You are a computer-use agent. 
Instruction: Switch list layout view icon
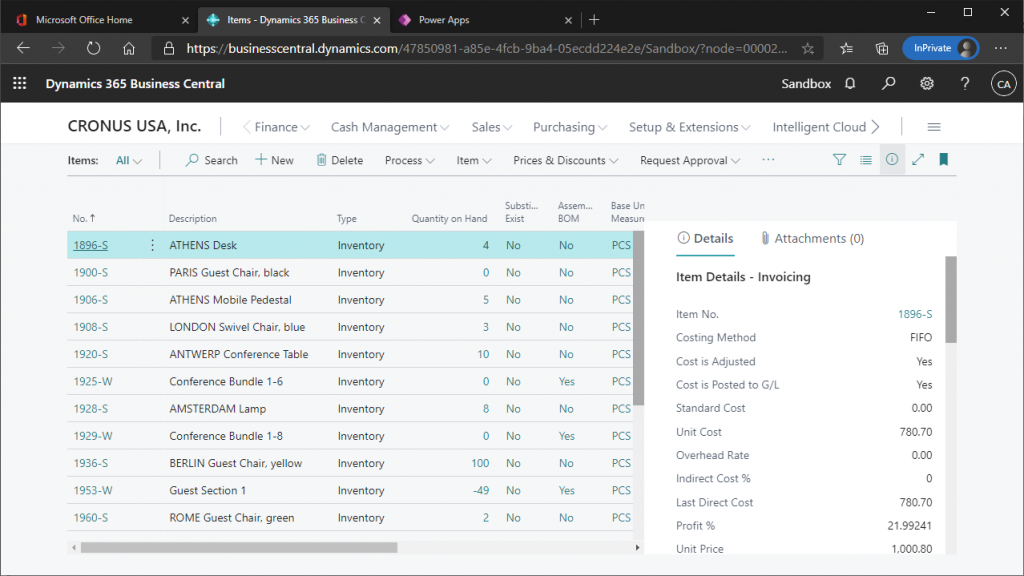tap(866, 160)
